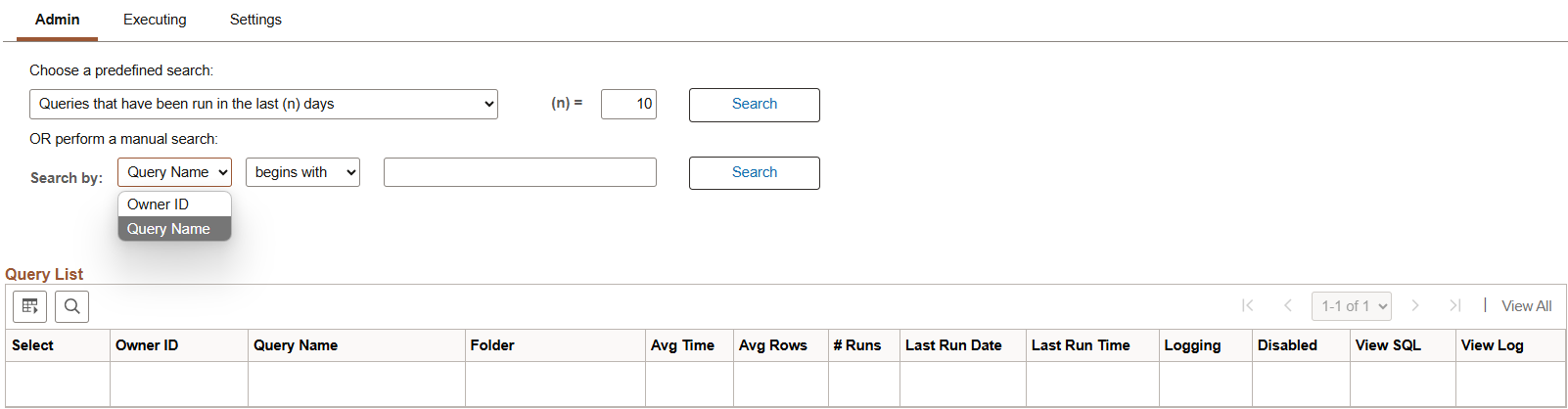The image size is (1568, 409).
Task: Open the Settings tab
Action: coord(255,20)
